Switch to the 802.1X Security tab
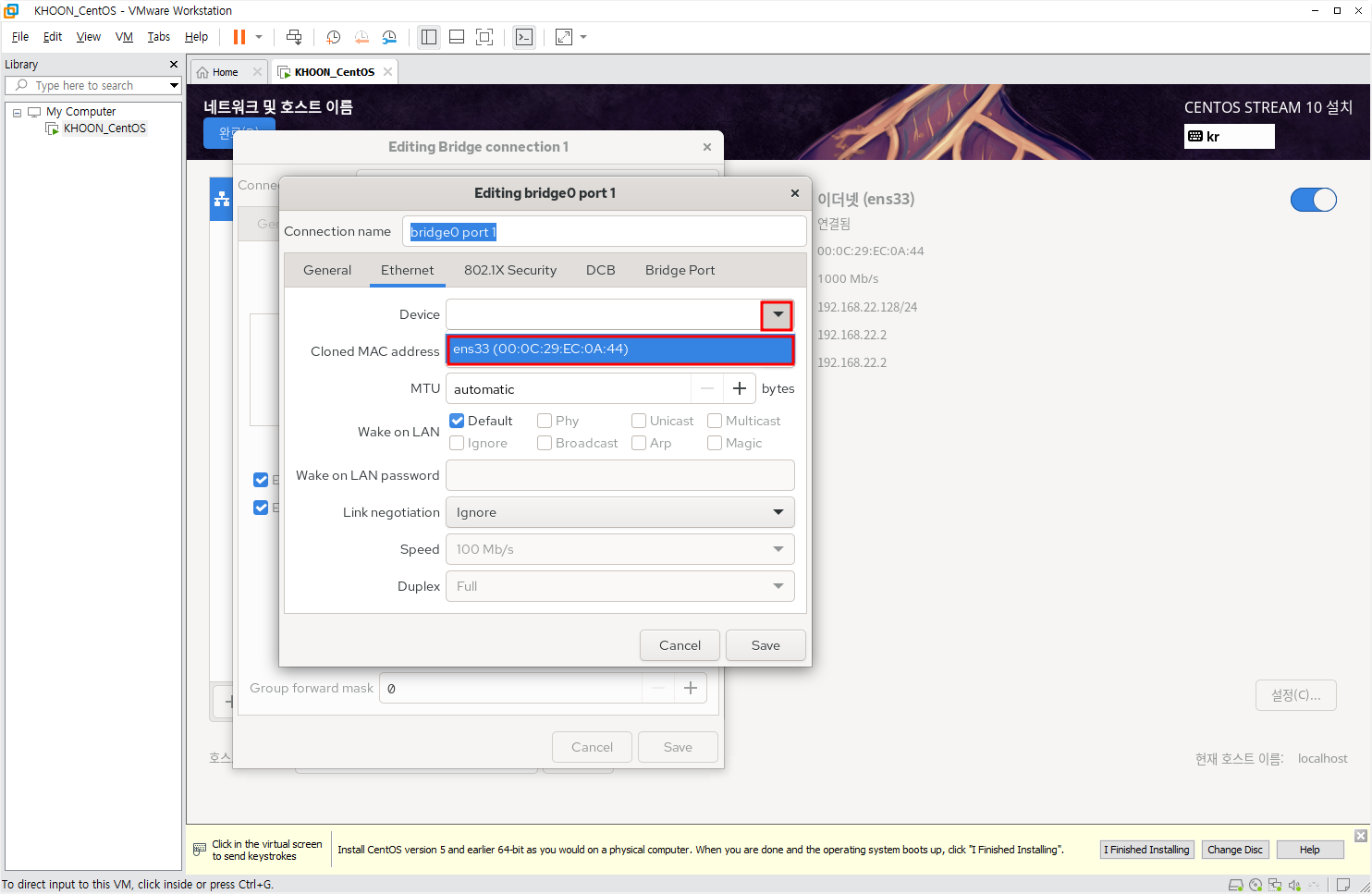Screen dimensions: 1372x894 pos(510,270)
